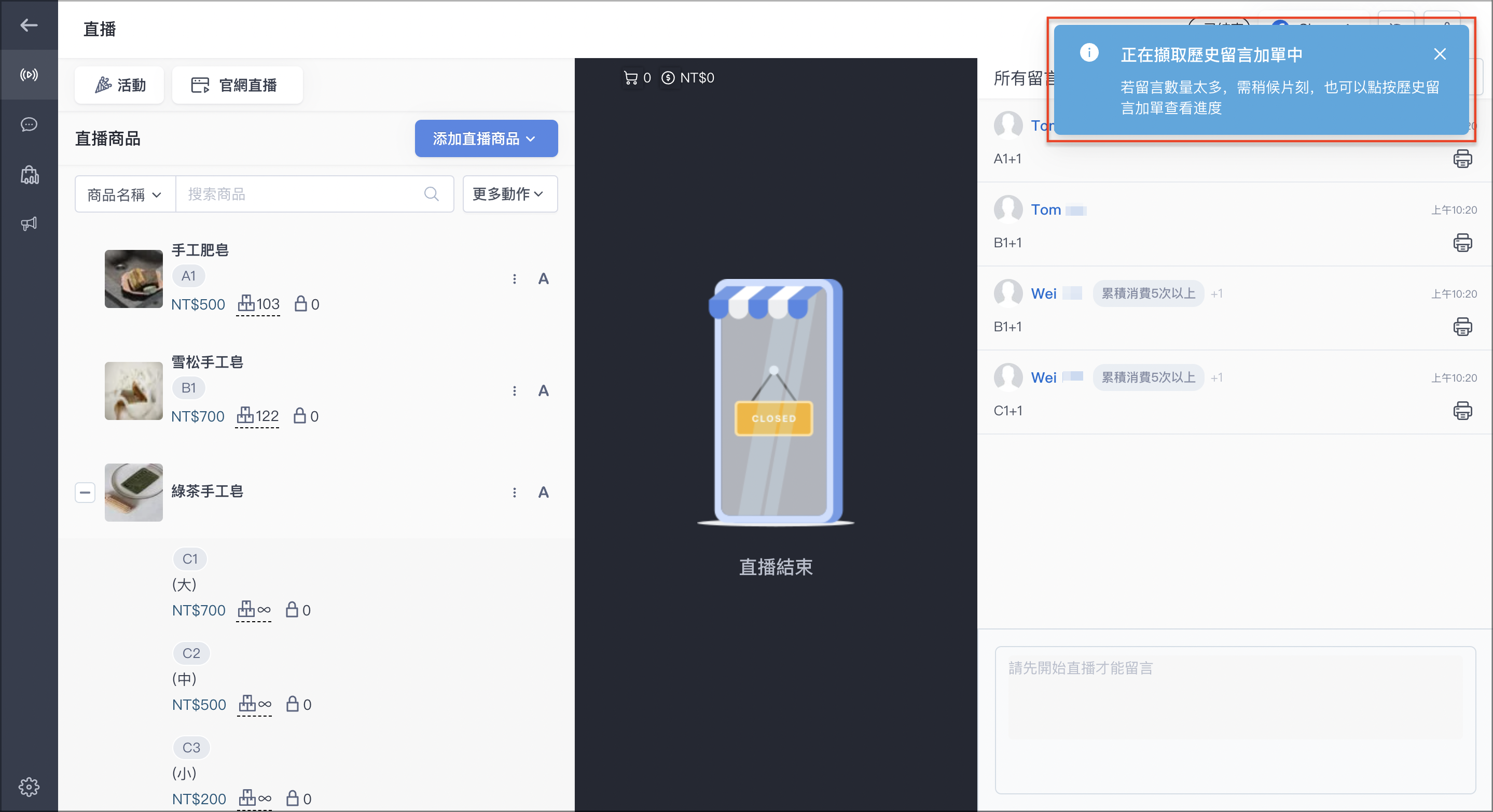Click the A1 keyword tag
The image size is (1493, 812).
pos(188,276)
